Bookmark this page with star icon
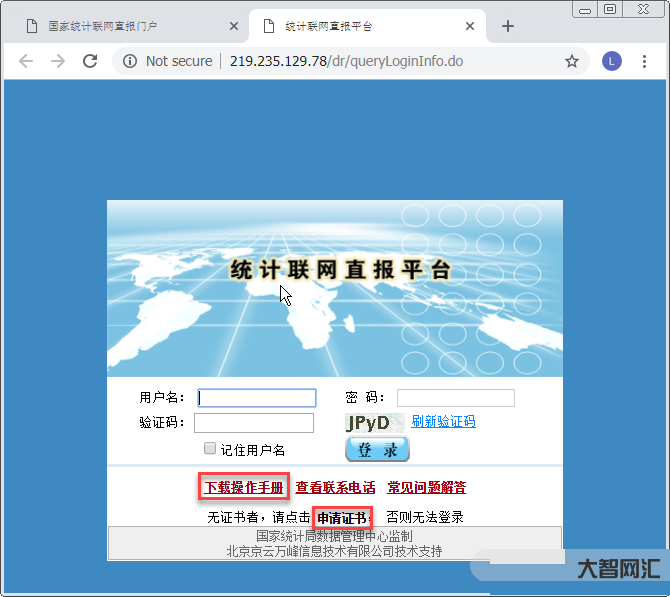This screenshot has width=670, height=597. click(x=572, y=61)
